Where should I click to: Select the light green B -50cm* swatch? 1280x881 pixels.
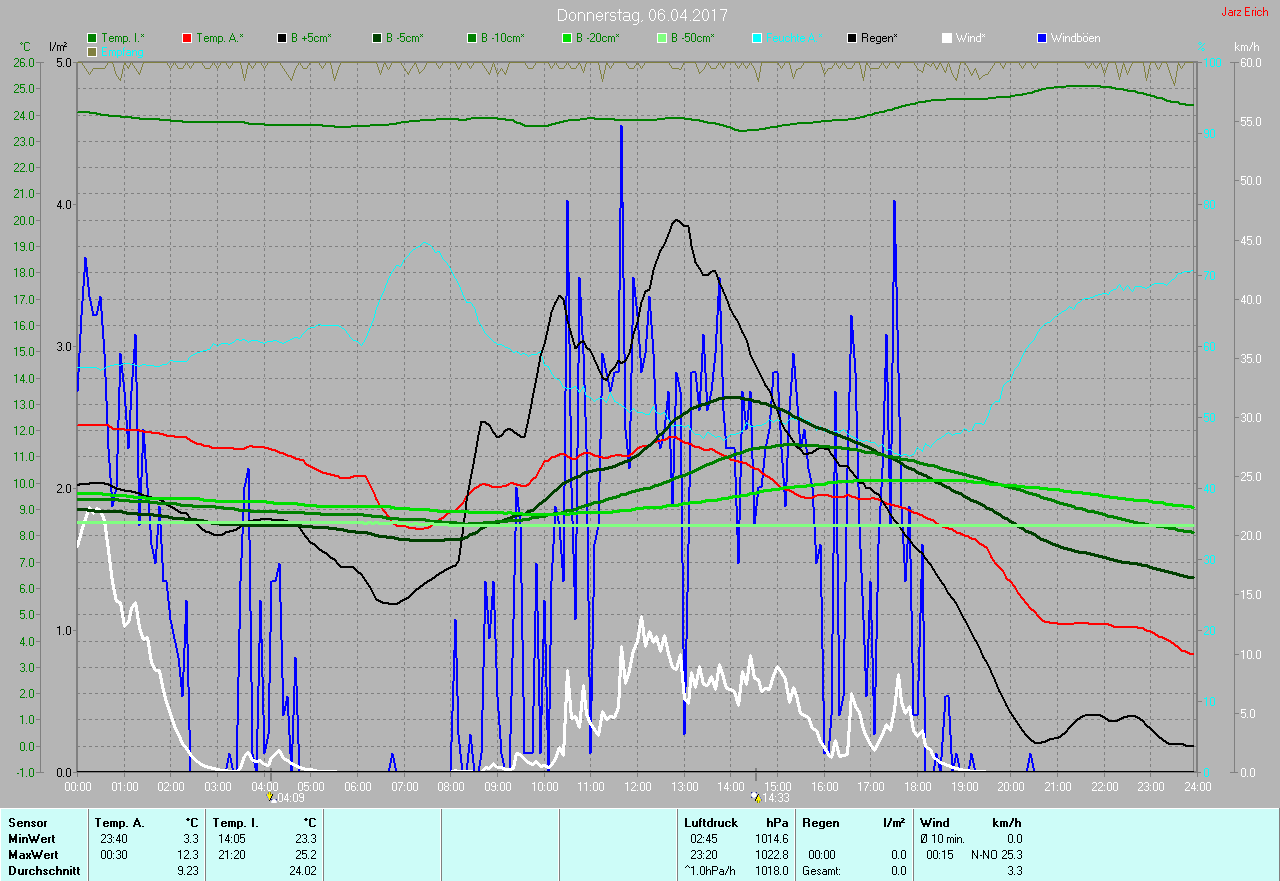coord(662,38)
